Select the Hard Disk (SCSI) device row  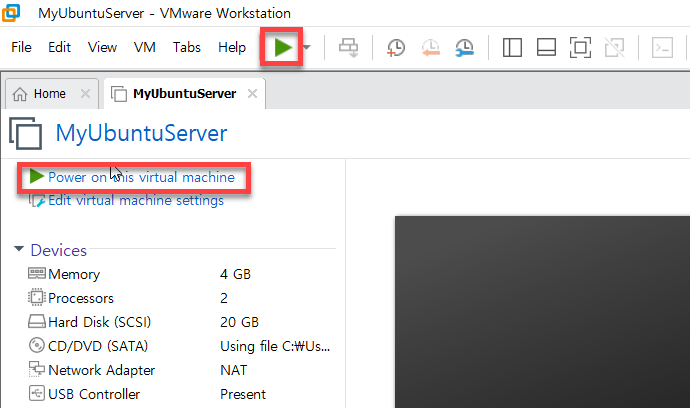[x=180, y=322]
